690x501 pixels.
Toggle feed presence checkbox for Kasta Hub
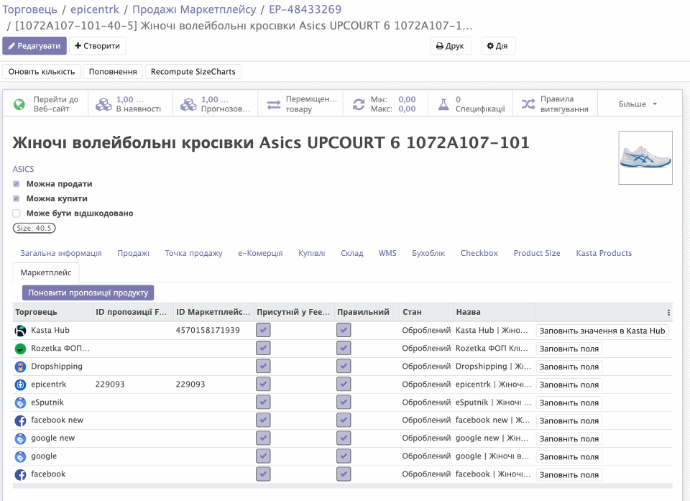point(263,330)
